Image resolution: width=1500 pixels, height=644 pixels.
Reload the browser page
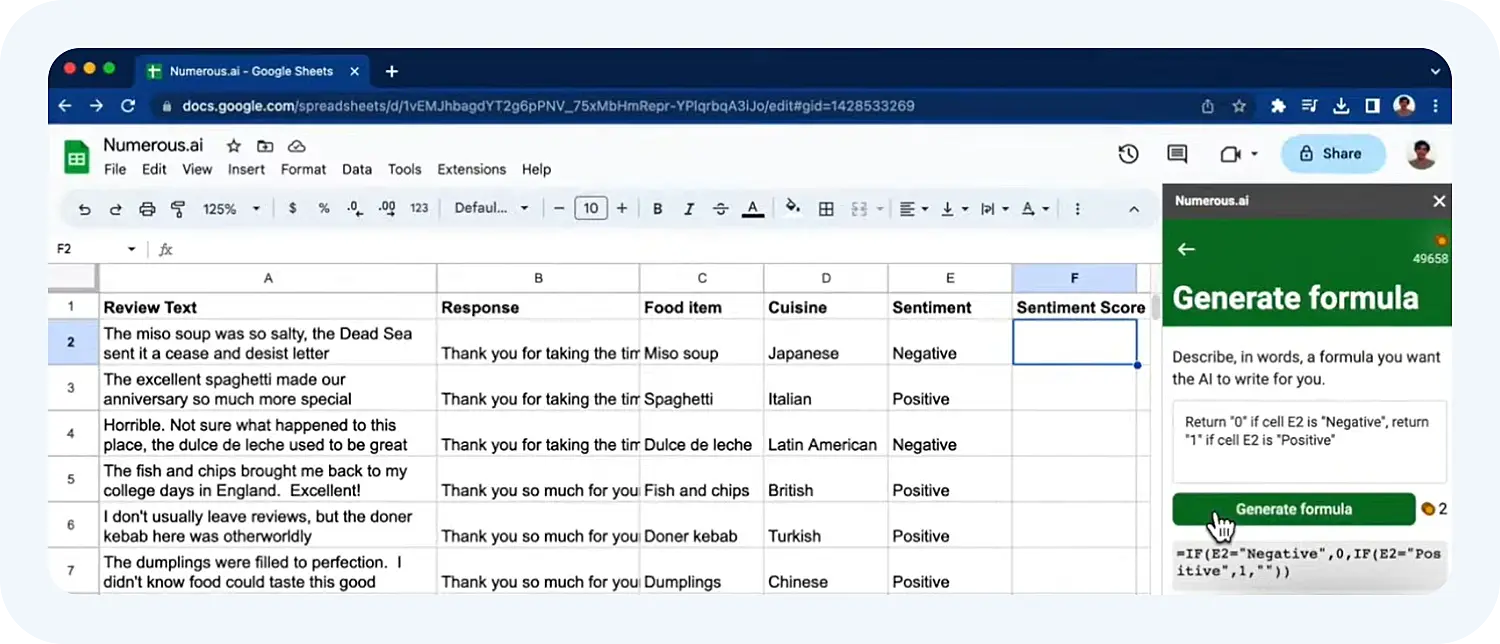click(x=128, y=105)
